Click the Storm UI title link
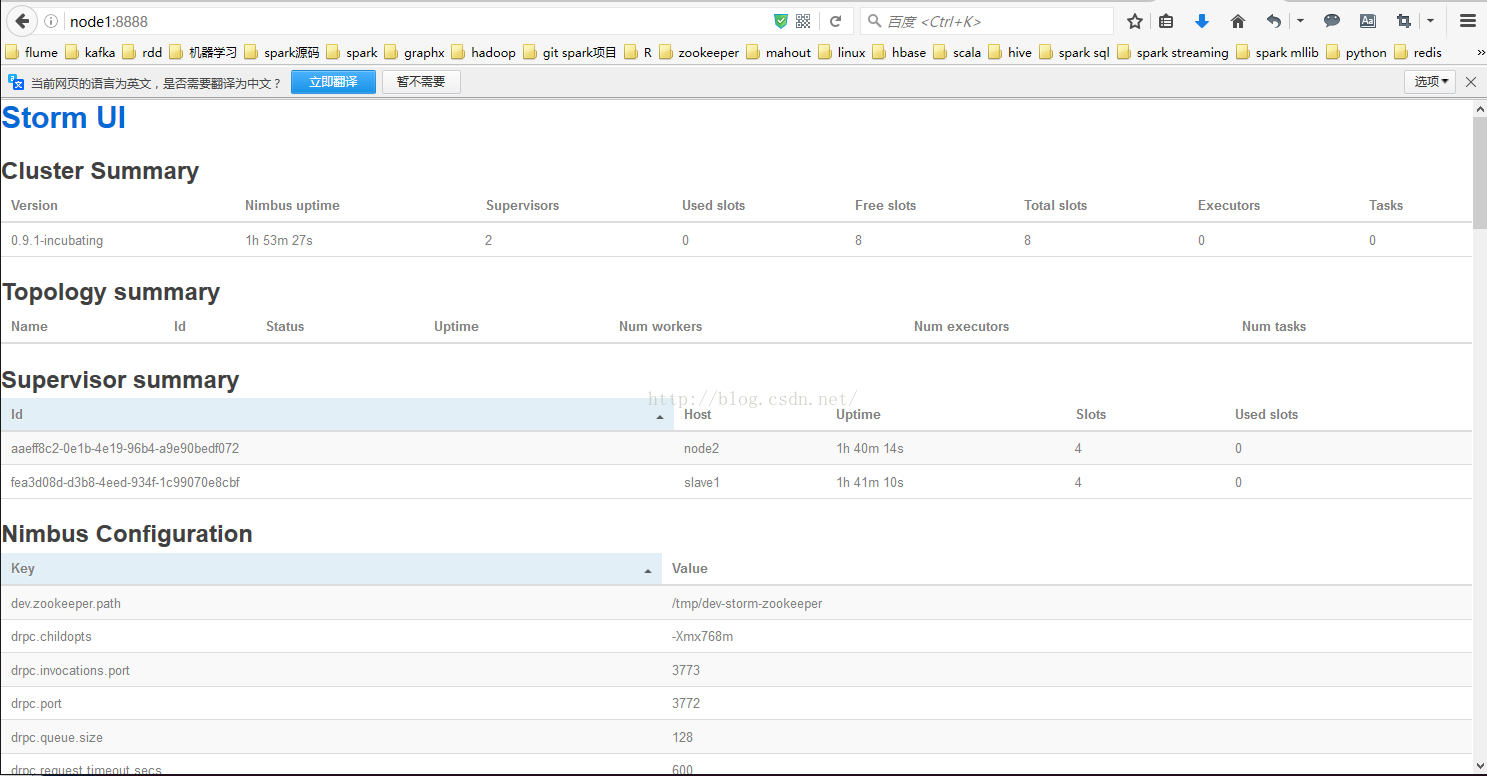The height and width of the screenshot is (776, 1487). pyautogui.click(x=64, y=118)
